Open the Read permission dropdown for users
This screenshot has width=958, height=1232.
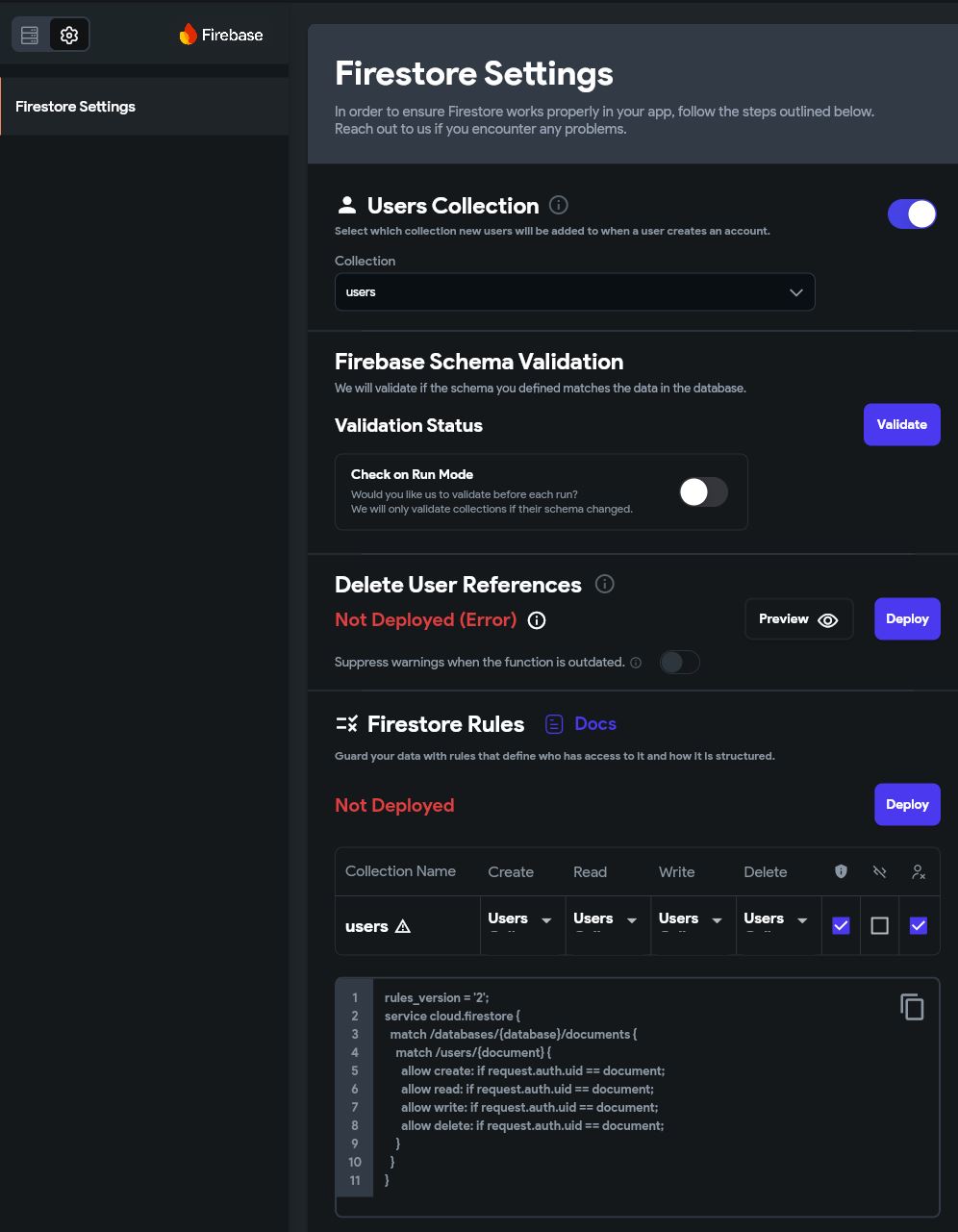click(x=608, y=925)
